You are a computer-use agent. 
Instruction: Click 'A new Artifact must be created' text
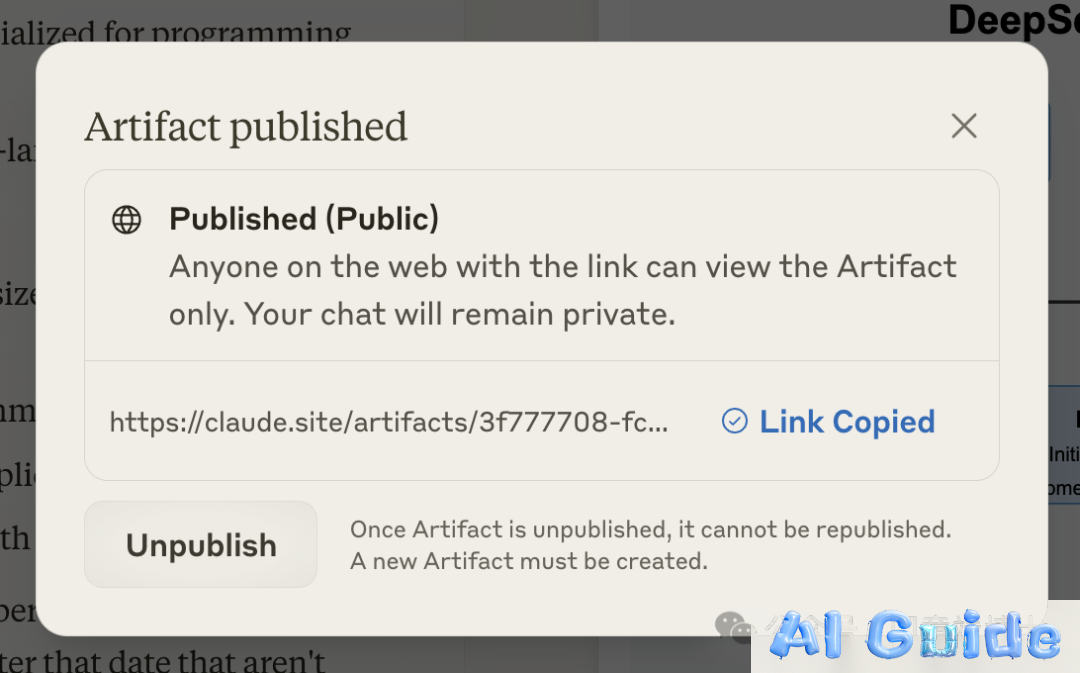[x=528, y=561]
